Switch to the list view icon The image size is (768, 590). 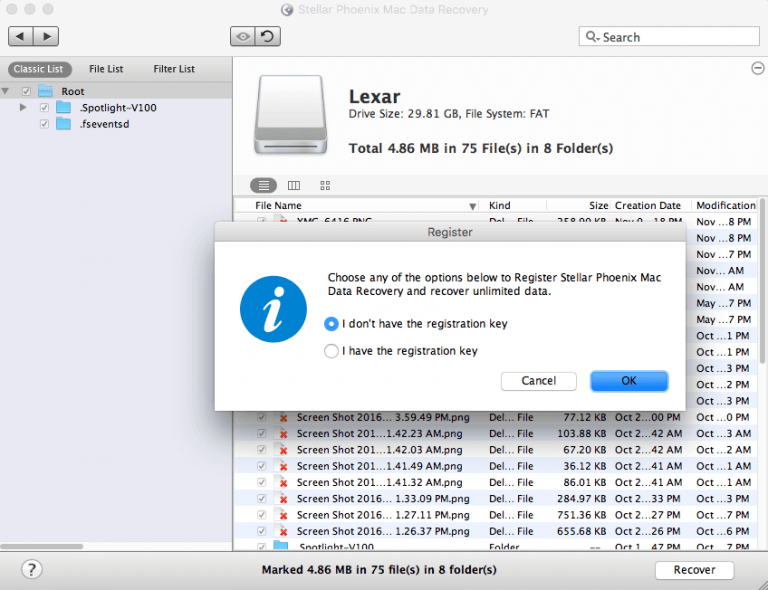click(x=264, y=185)
